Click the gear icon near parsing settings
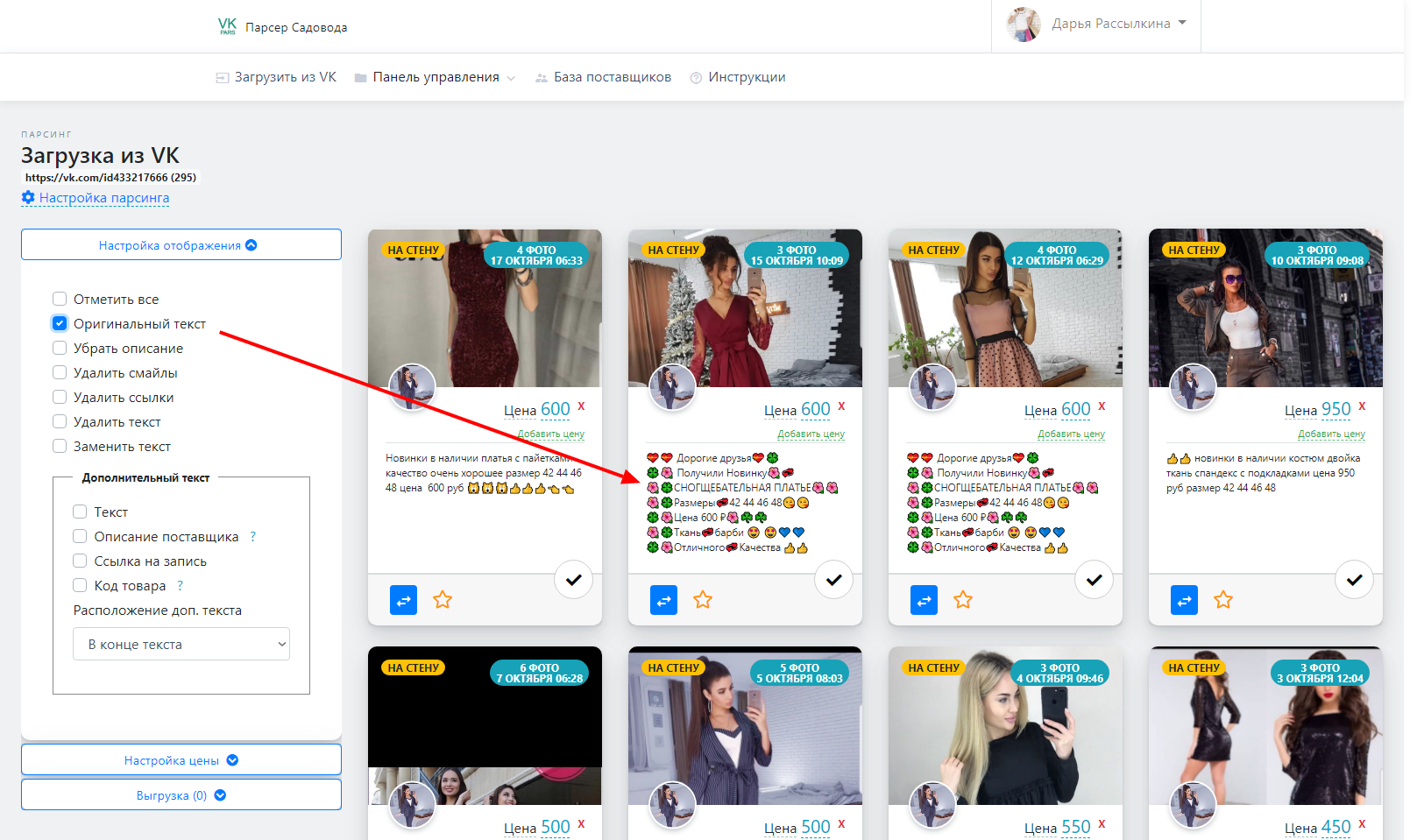 (x=28, y=198)
